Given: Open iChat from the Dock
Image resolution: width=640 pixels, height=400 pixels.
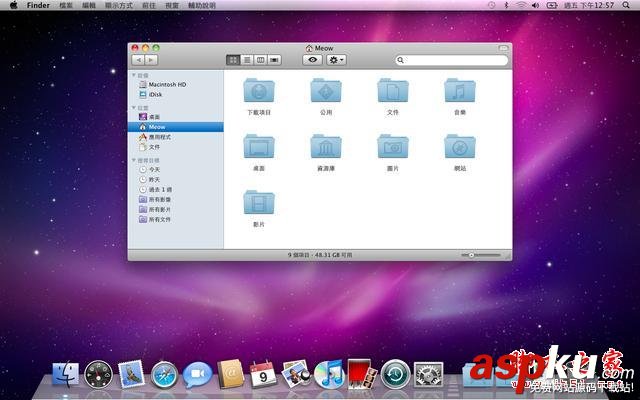Looking at the screenshot, I should coord(198,375).
